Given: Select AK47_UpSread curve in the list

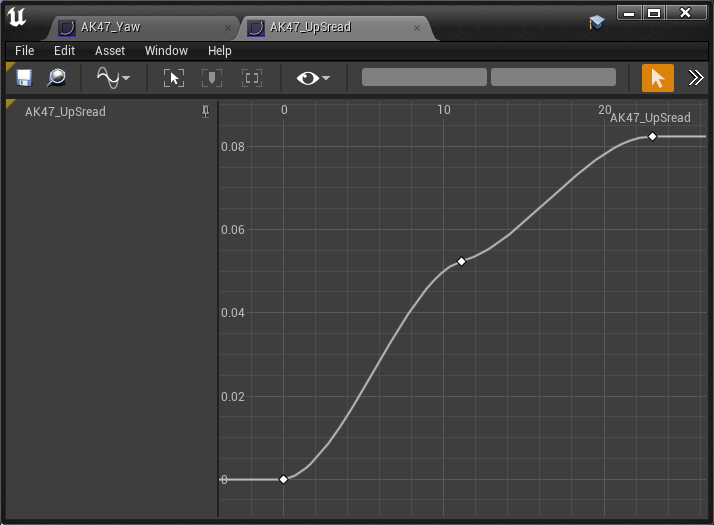Looking at the screenshot, I should click(65, 112).
